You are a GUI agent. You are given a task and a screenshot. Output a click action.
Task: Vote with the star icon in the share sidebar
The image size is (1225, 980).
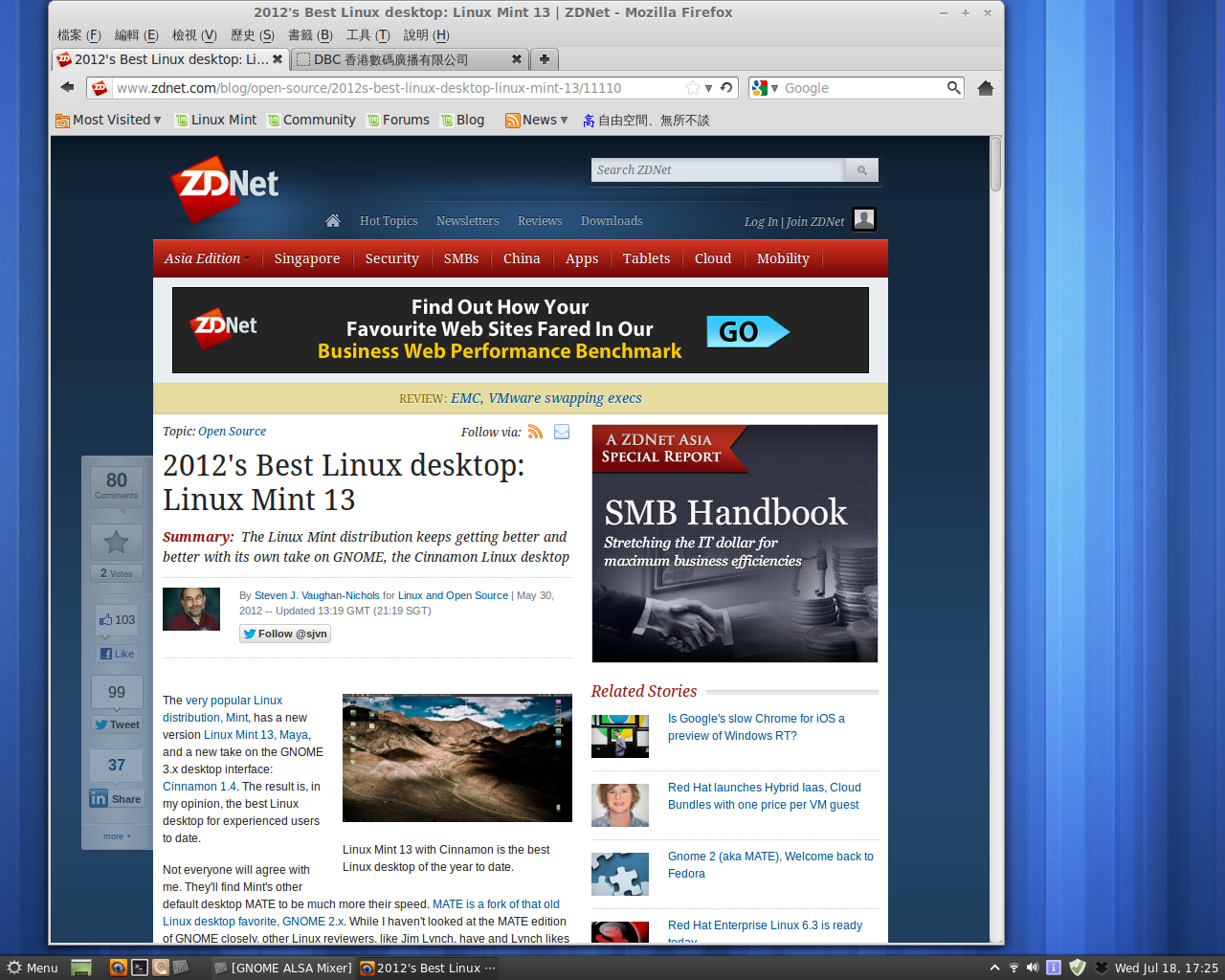point(117,543)
